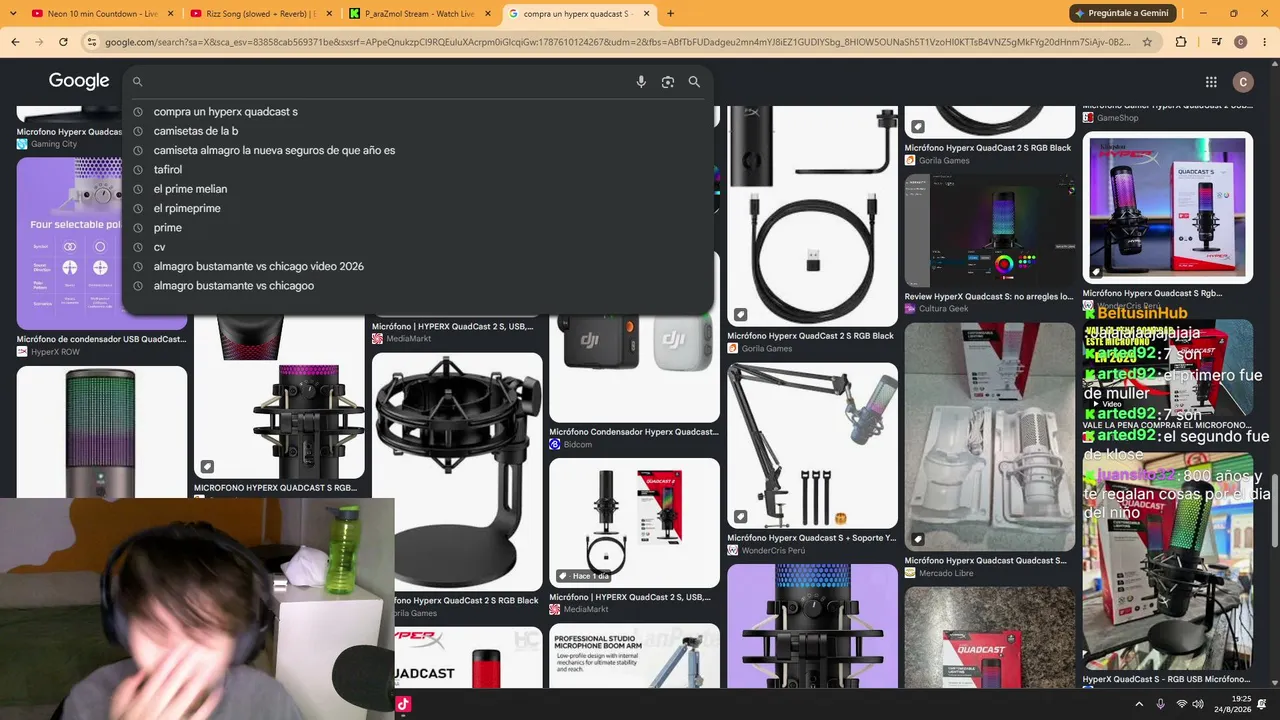Open the Review HyperX Quadcast S image
1280x720 pixels.
click(990, 230)
